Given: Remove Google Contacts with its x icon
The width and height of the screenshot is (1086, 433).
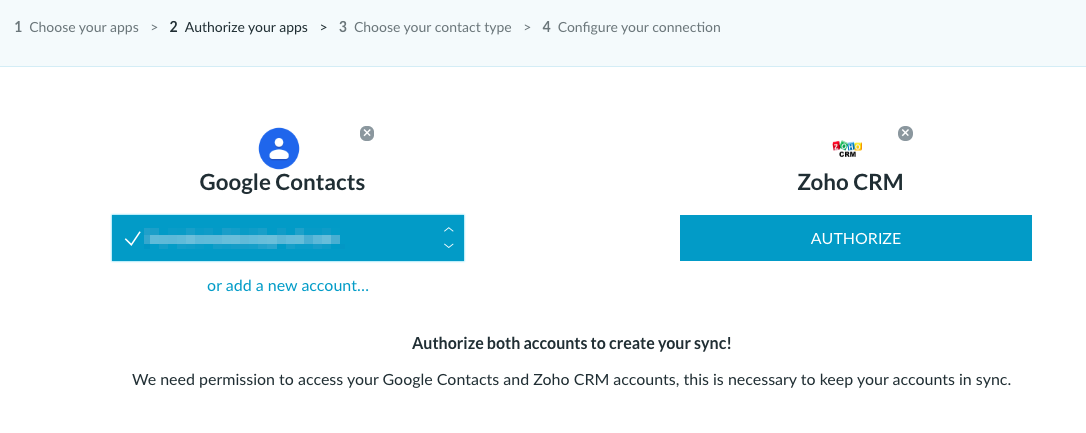Looking at the screenshot, I should pyautogui.click(x=367, y=134).
